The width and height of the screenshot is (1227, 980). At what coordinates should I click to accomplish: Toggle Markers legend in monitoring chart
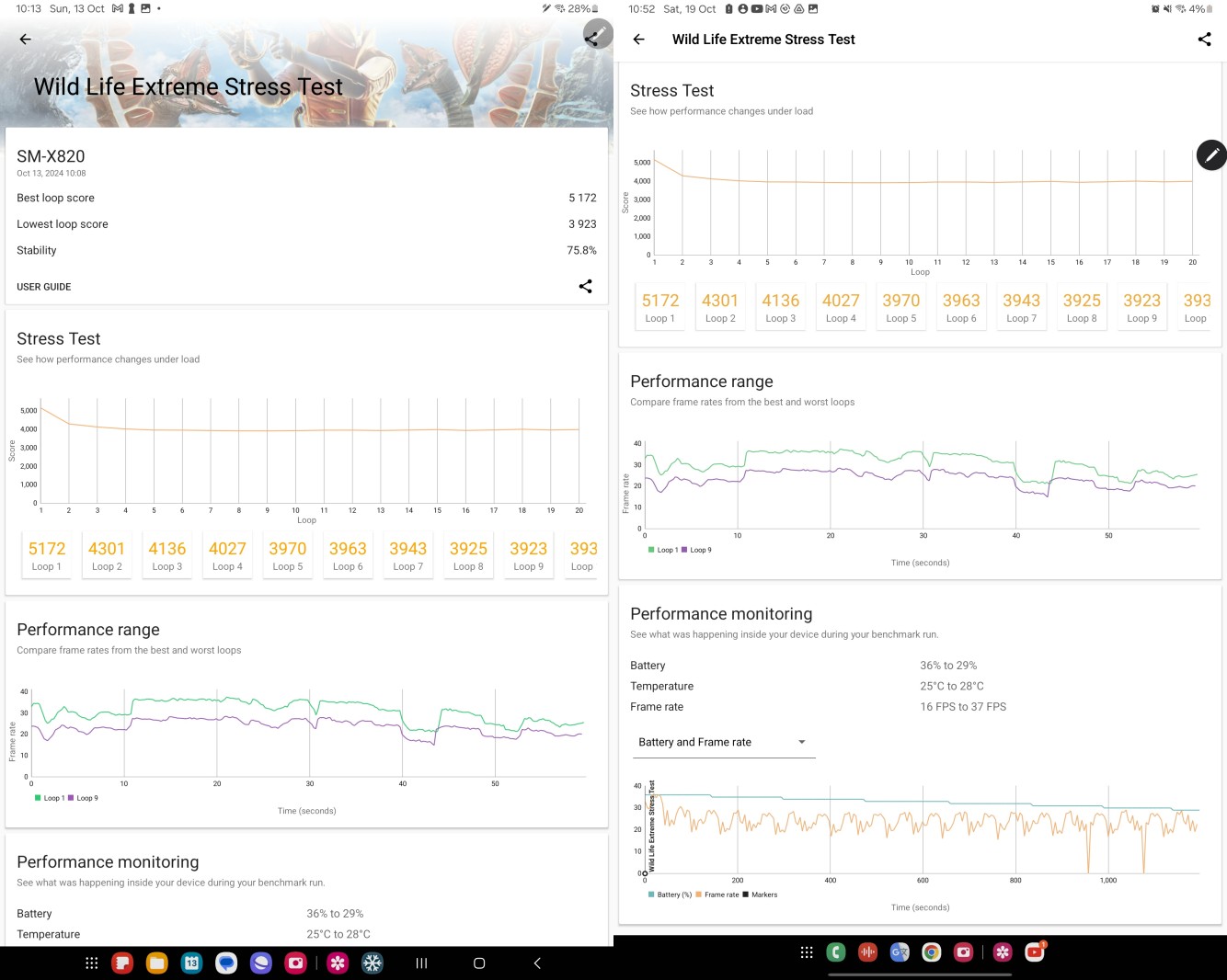pos(761,895)
